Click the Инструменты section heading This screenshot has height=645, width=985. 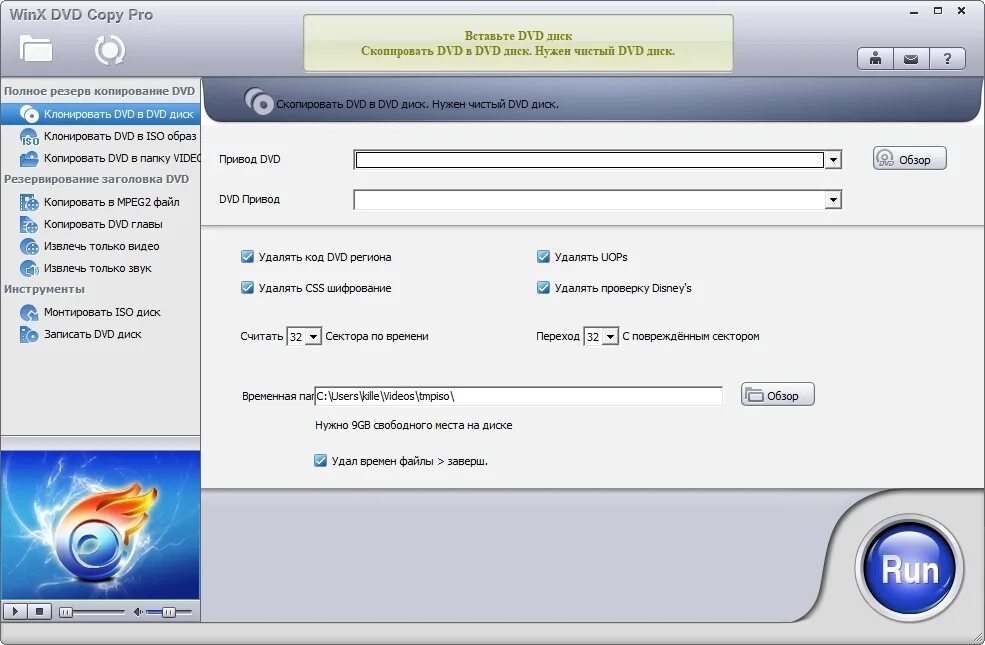point(44,289)
